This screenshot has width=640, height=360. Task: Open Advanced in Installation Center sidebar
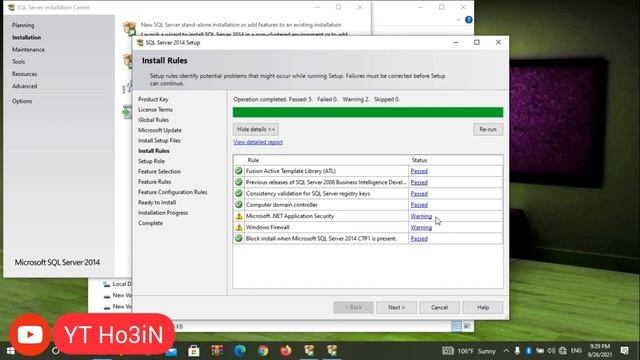point(24,87)
